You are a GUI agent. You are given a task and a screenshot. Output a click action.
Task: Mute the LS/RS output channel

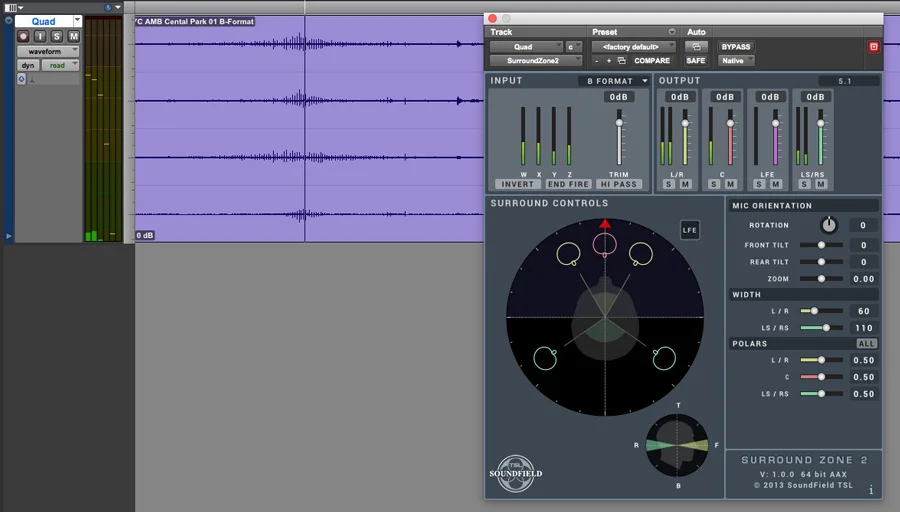[821, 184]
